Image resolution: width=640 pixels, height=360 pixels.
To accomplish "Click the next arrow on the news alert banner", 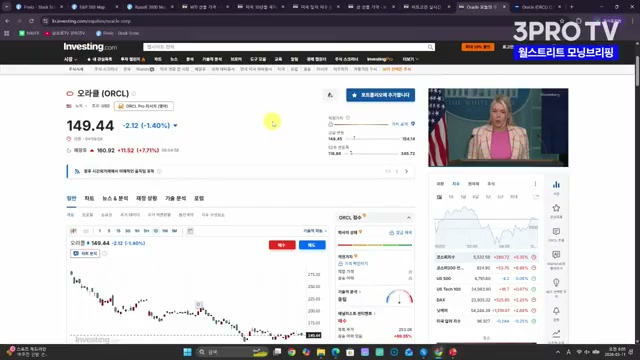I will [x=407, y=171].
